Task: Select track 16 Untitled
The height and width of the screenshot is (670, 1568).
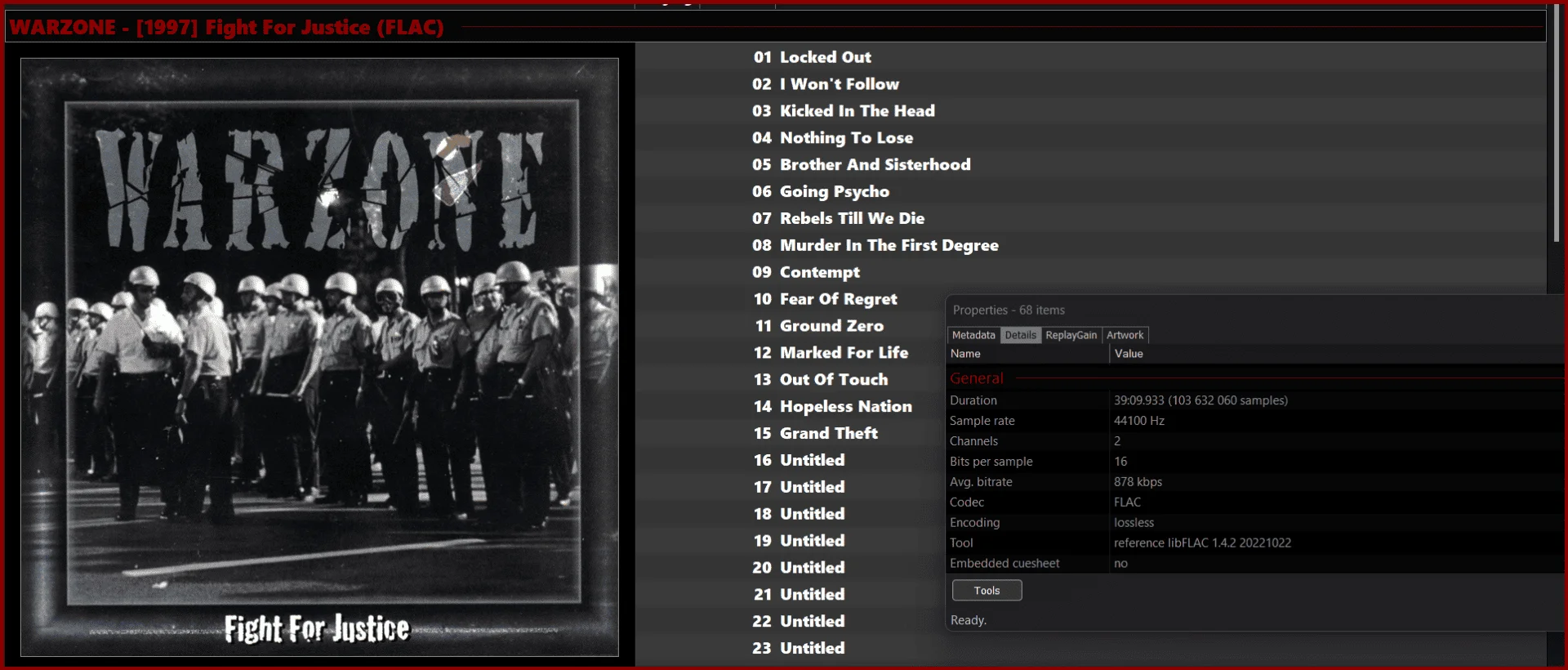Action: tap(799, 460)
